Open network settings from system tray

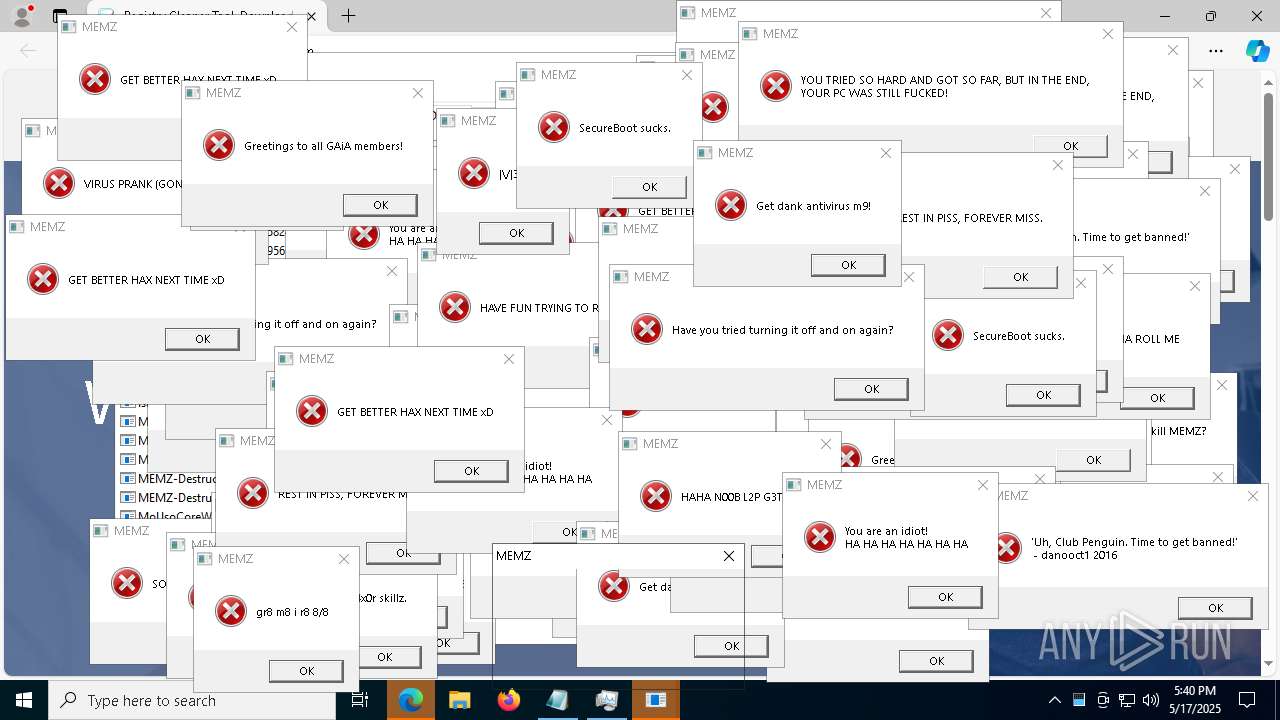[1126, 700]
